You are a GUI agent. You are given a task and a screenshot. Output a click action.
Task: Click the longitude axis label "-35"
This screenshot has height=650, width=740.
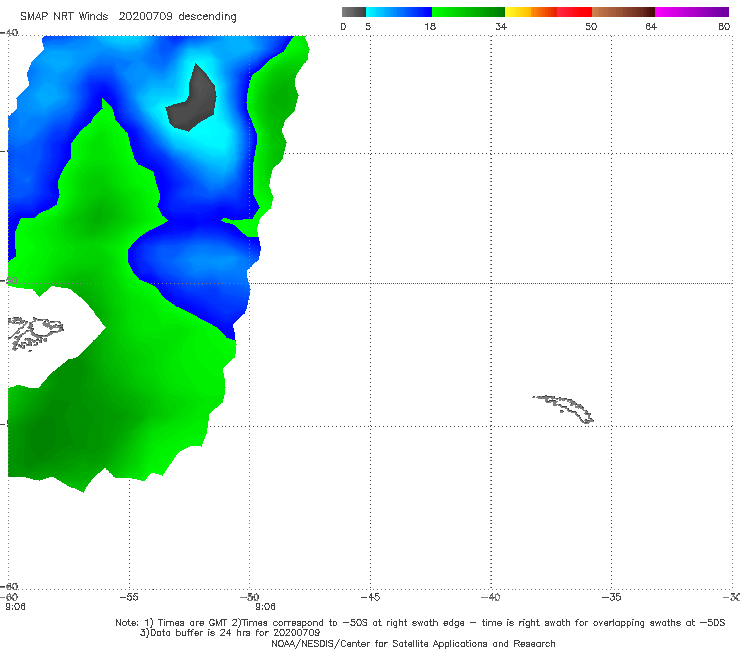tap(612, 597)
